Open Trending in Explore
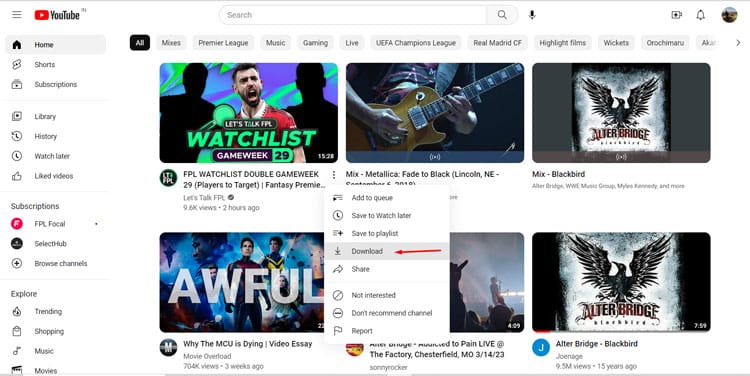This screenshot has width=750, height=376. tap(55, 311)
